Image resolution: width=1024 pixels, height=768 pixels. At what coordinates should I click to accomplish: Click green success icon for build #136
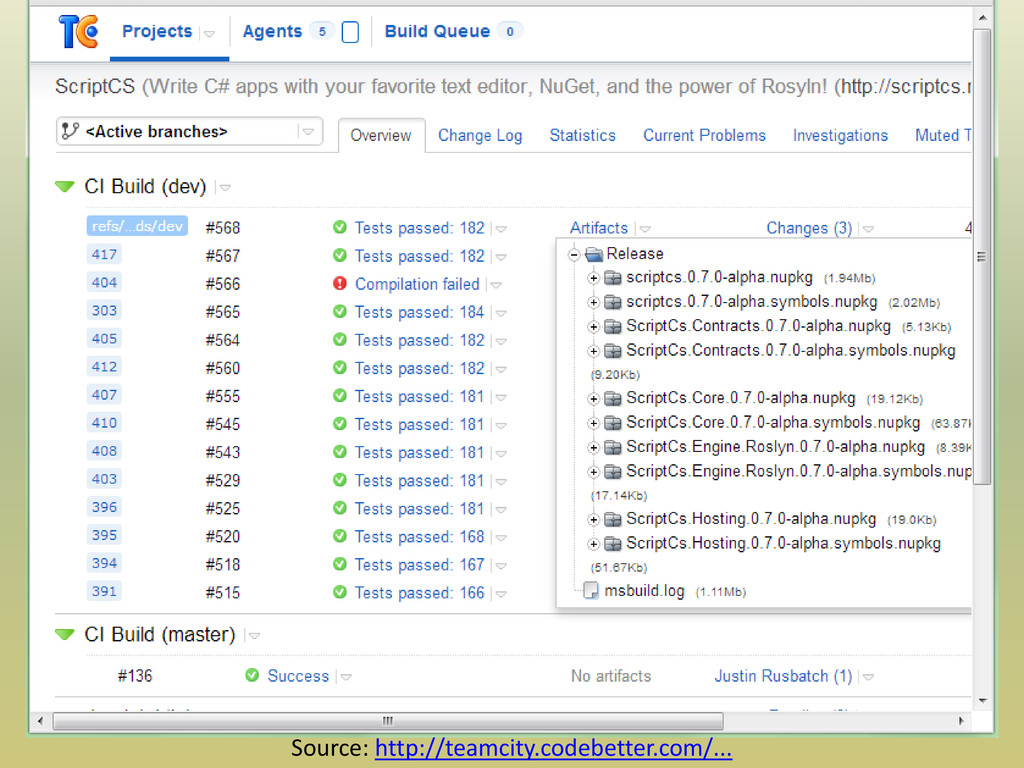(x=252, y=675)
